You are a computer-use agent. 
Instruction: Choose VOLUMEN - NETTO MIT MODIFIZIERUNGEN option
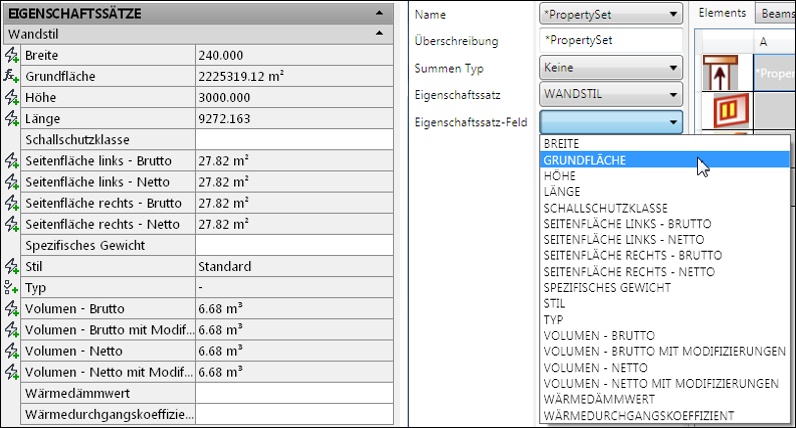tap(665, 383)
